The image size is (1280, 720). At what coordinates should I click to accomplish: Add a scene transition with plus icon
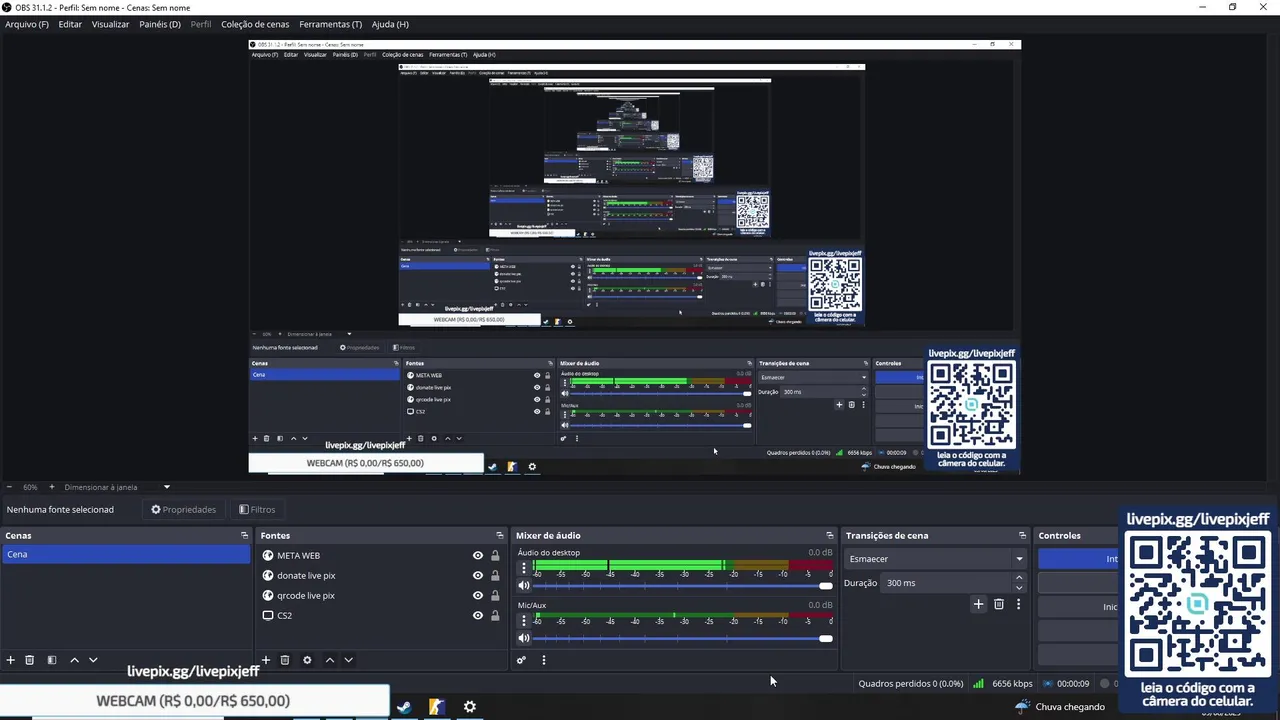point(978,604)
